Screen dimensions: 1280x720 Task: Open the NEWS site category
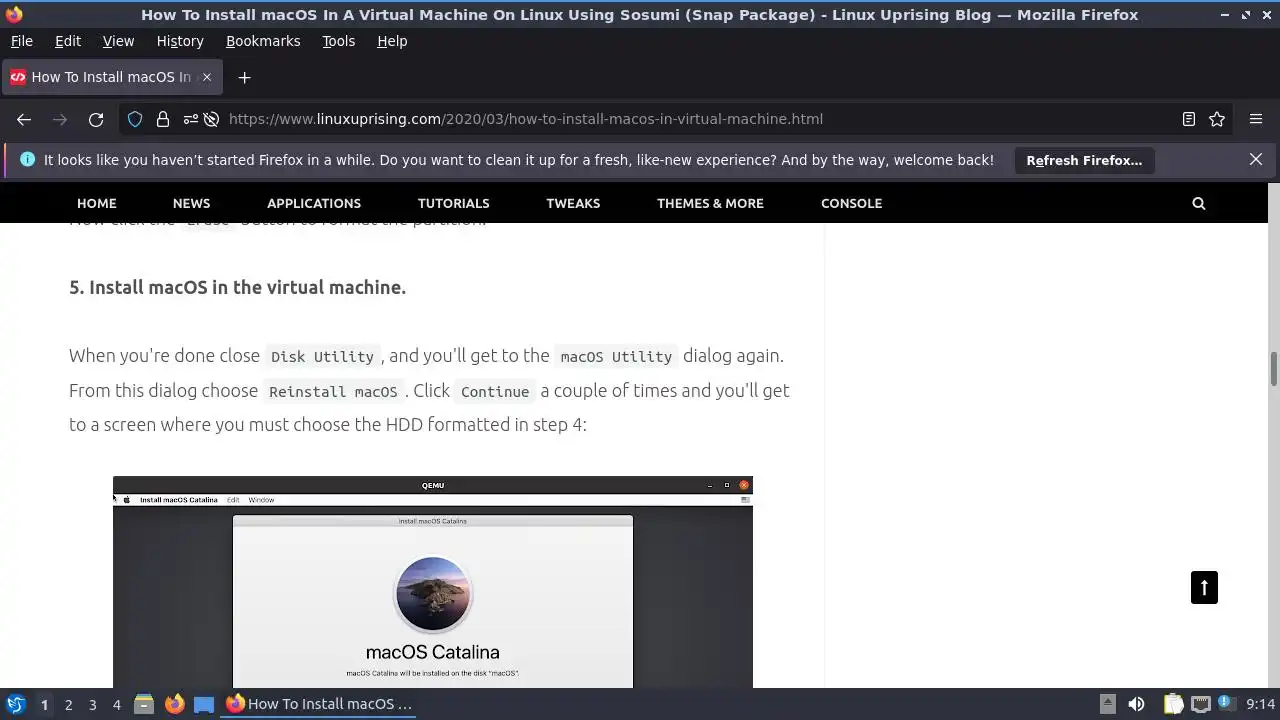click(191, 203)
